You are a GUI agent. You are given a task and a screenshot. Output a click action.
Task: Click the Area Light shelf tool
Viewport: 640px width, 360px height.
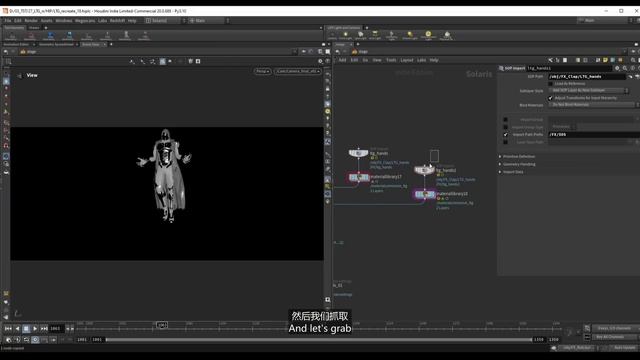coord(375,36)
